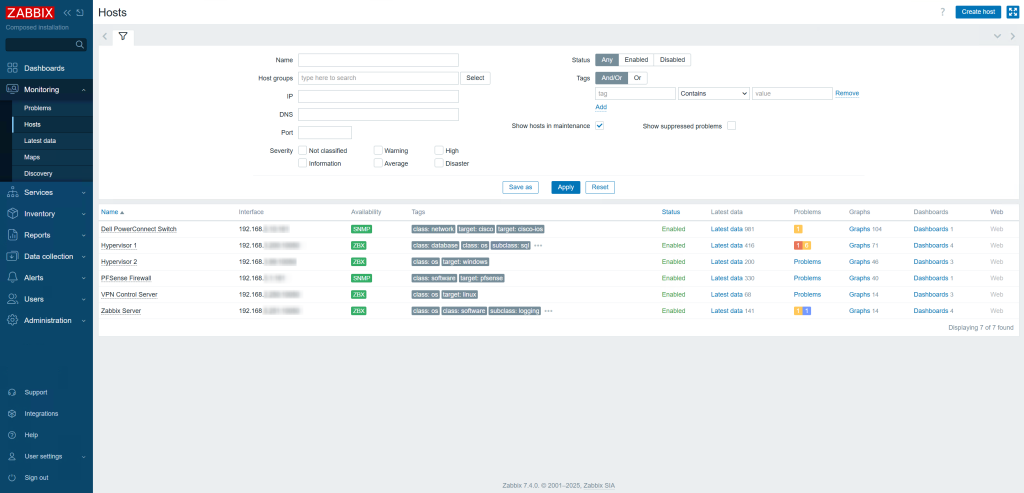Viewport: 1024px width, 493px height.
Task: Open Dell PowerConnect Switch host link
Action: pyautogui.click(x=138, y=229)
